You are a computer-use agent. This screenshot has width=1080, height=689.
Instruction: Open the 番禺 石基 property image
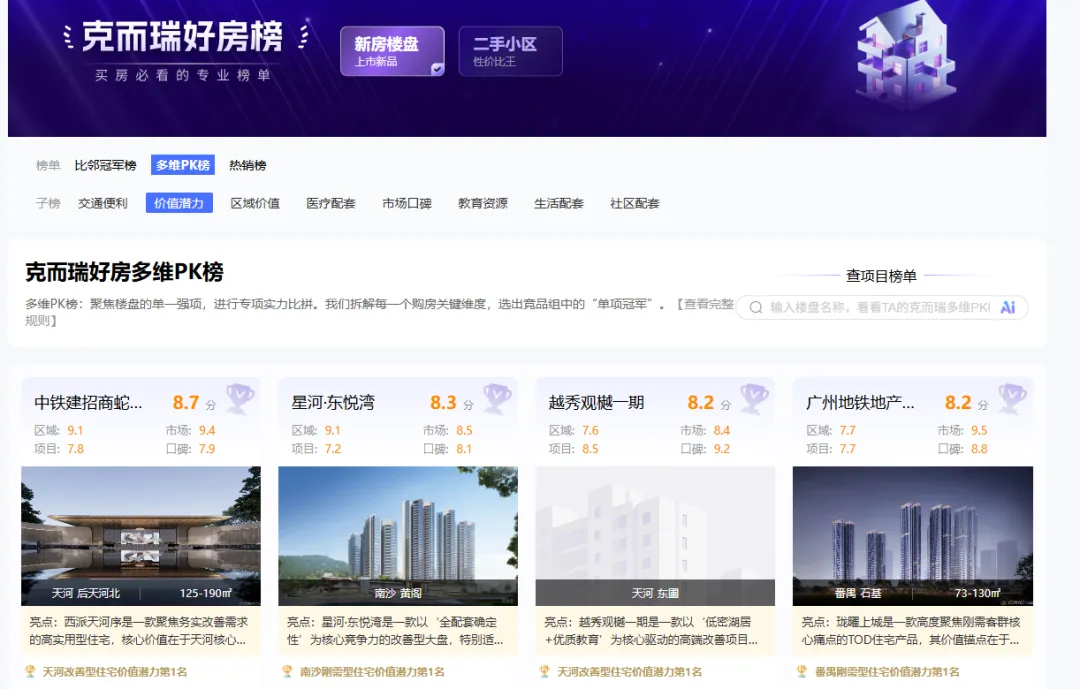(x=913, y=536)
